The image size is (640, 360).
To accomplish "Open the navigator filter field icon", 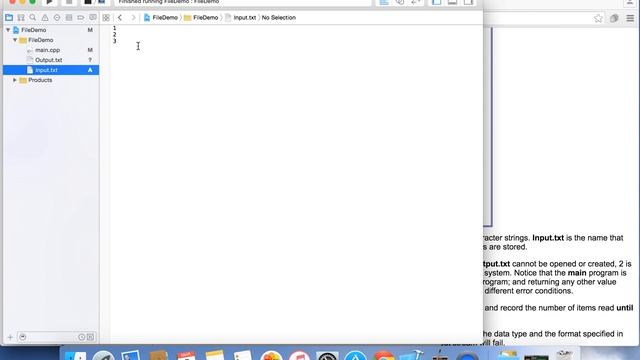I will pos(23,337).
